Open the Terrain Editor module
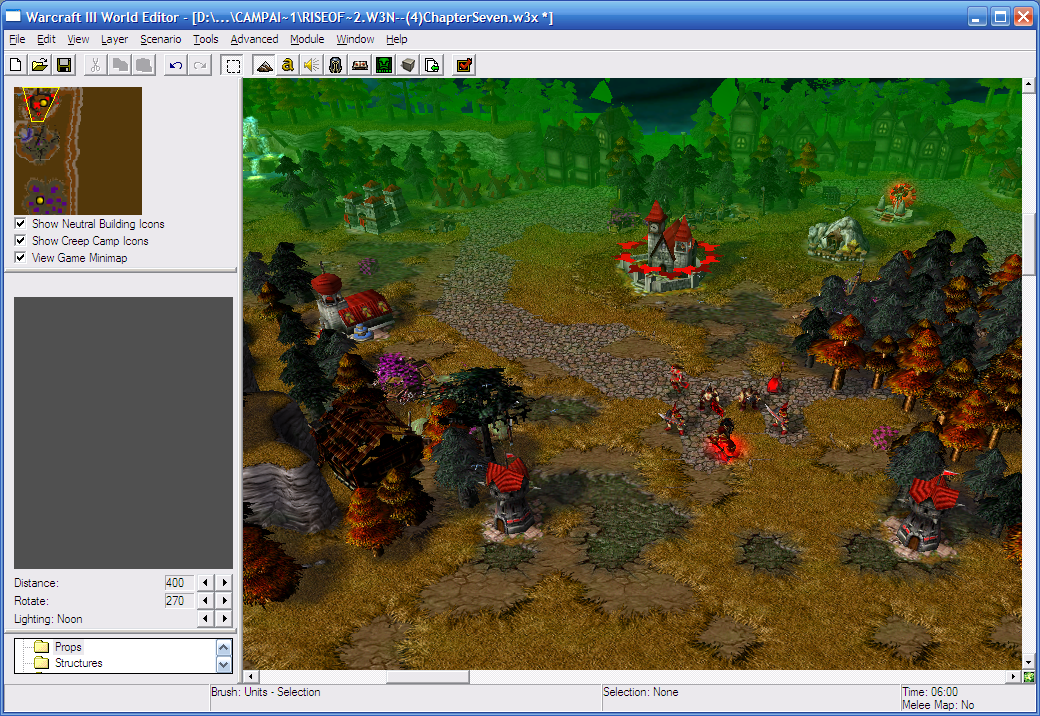The height and width of the screenshot is (716, 1040). coord(264,65)
